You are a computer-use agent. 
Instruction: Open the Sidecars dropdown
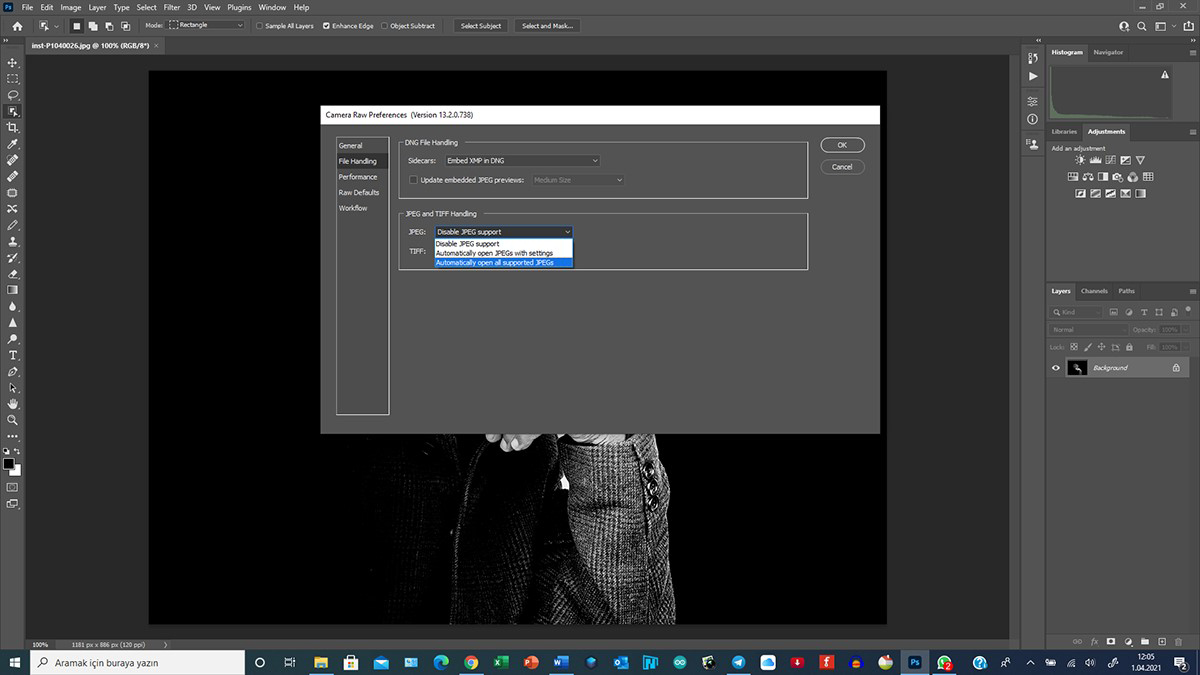521,160
